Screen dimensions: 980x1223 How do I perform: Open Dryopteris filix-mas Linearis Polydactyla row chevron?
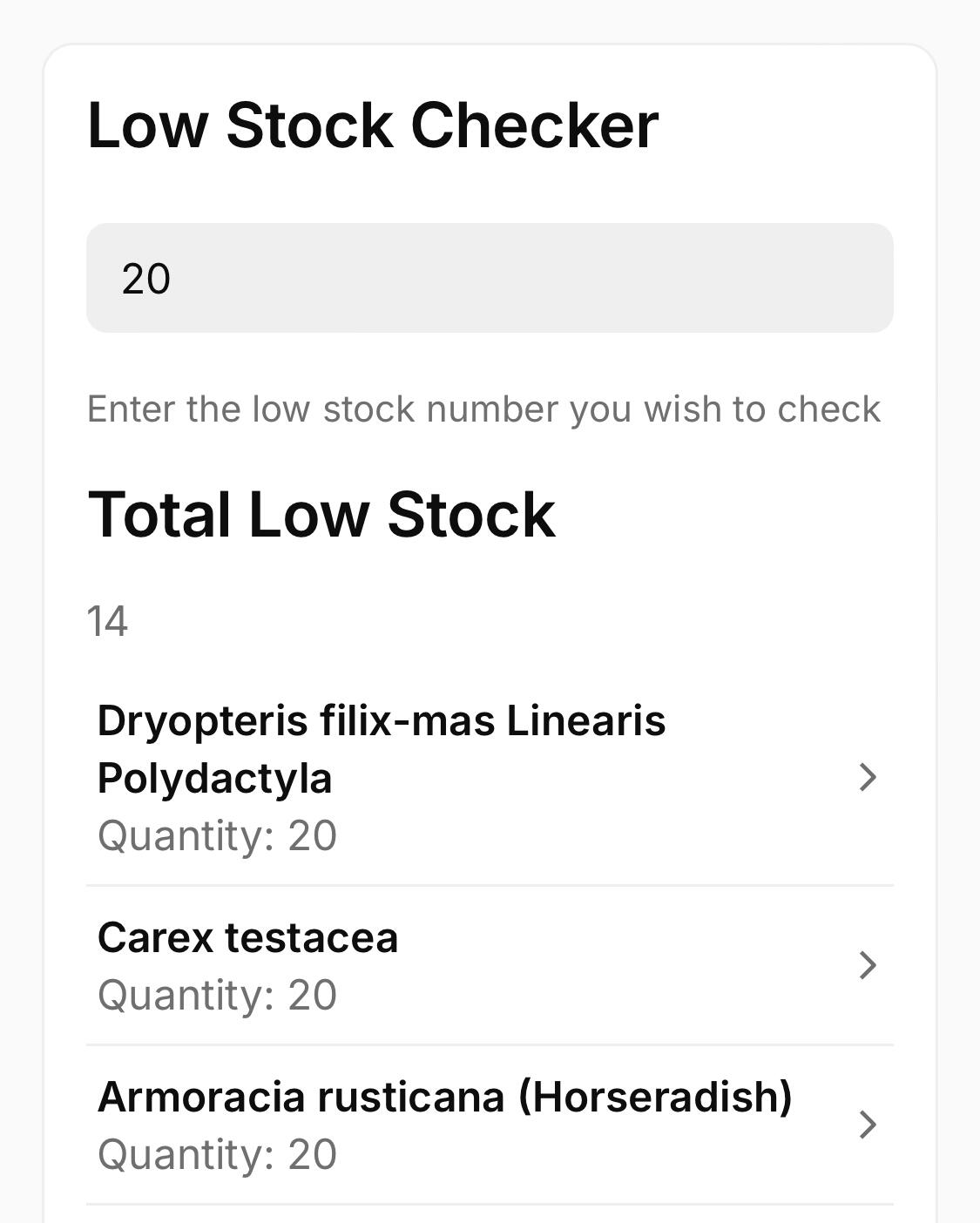[x=867, y=777]
